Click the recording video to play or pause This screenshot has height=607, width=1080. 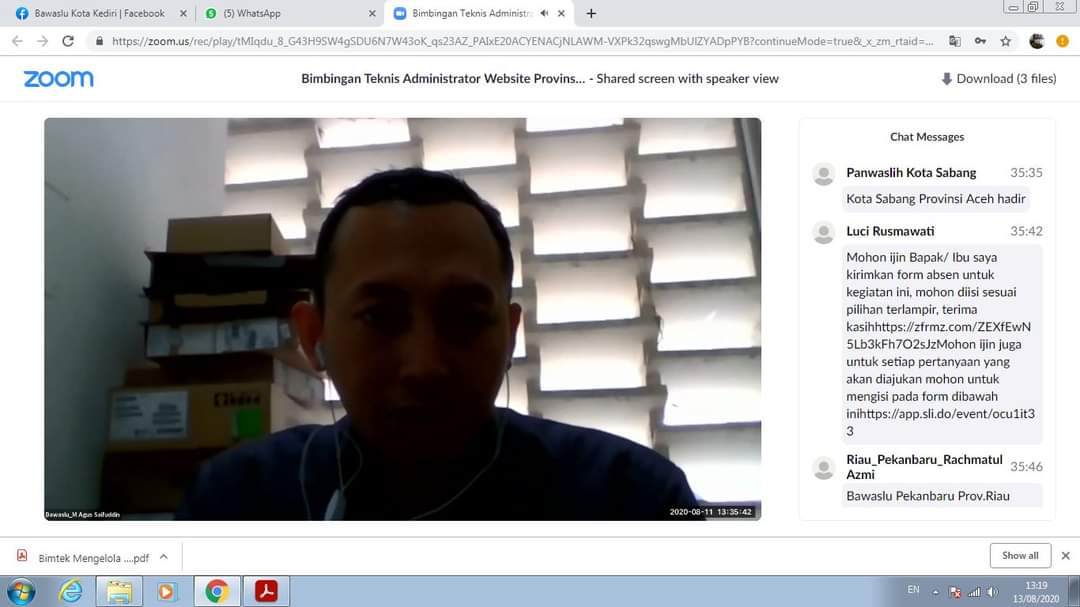click(x=402, y=318)
